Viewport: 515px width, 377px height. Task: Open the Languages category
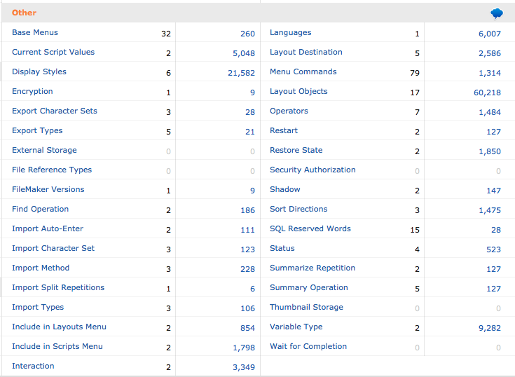290,33
